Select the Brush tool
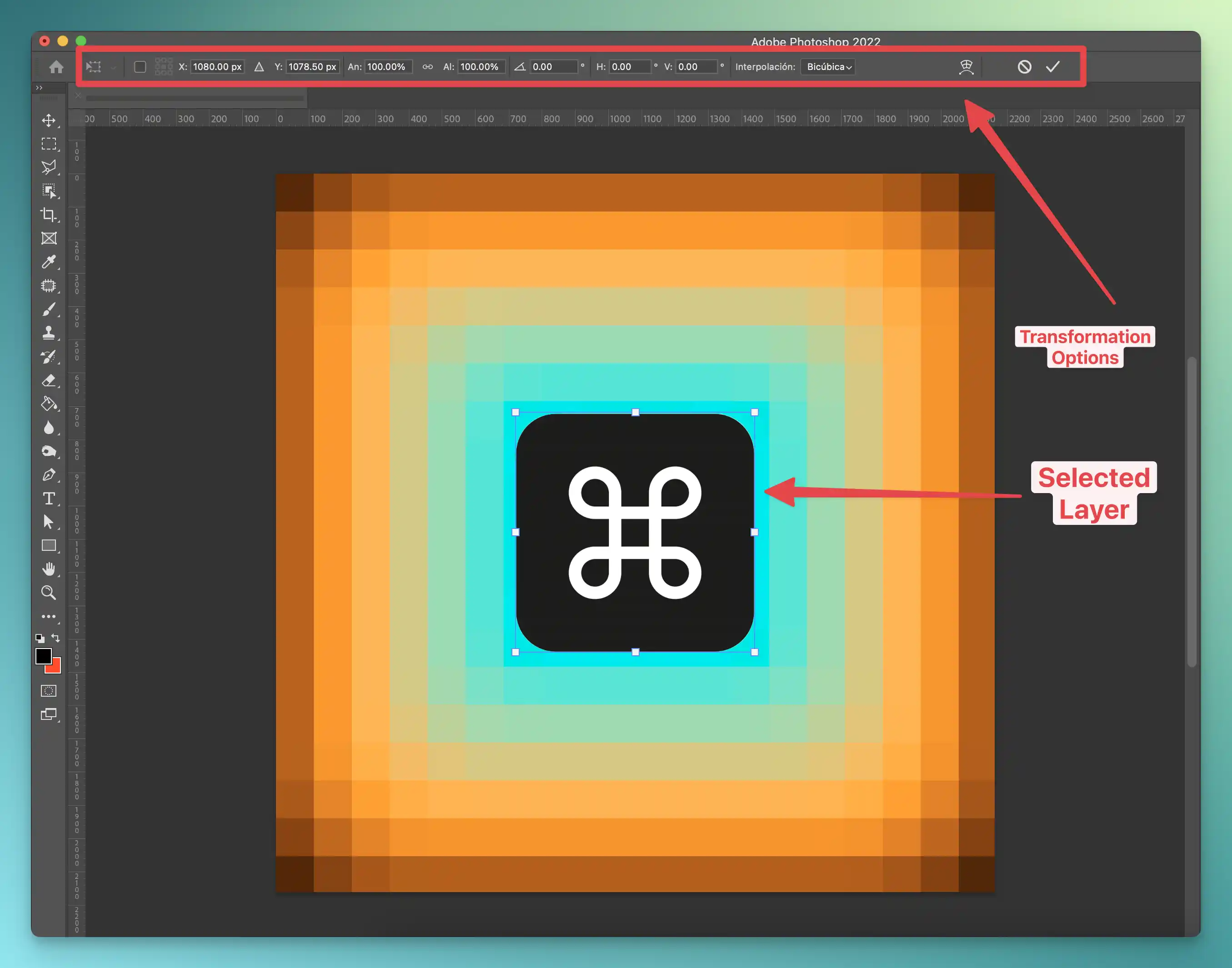1232x968 pixels. (49, 309)
